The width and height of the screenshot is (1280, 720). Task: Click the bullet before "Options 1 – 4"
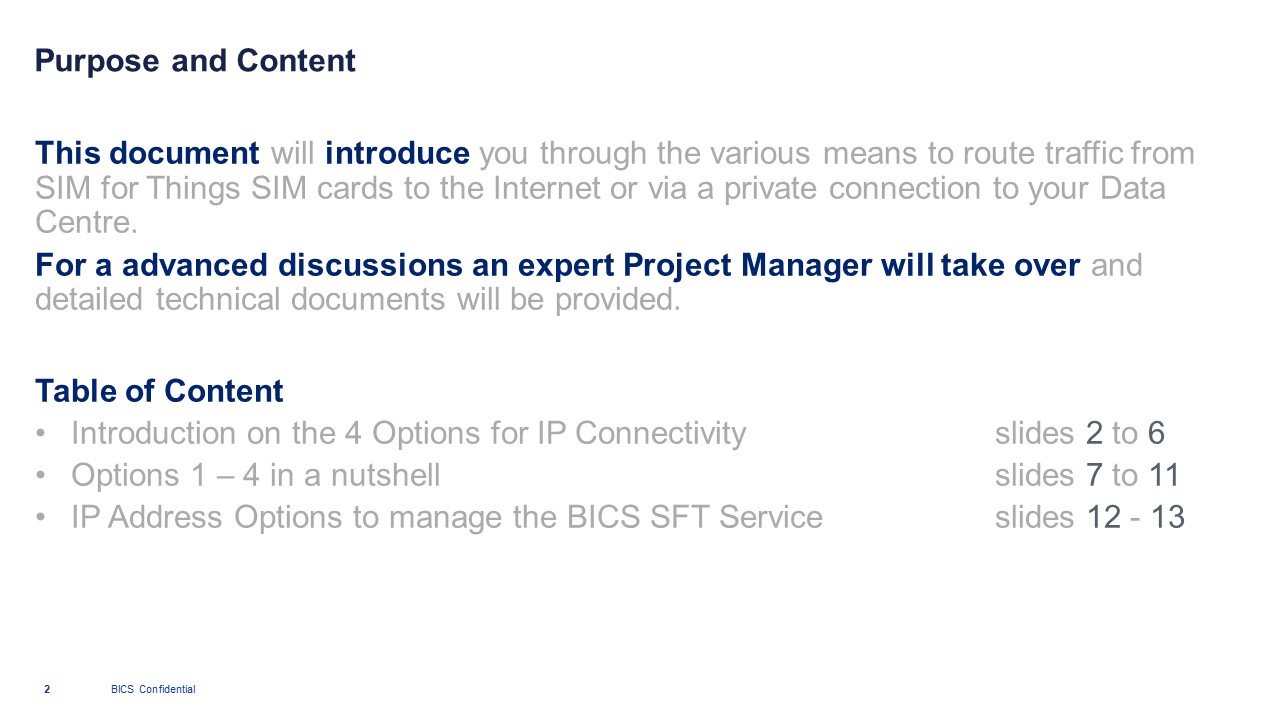point(40,475)
